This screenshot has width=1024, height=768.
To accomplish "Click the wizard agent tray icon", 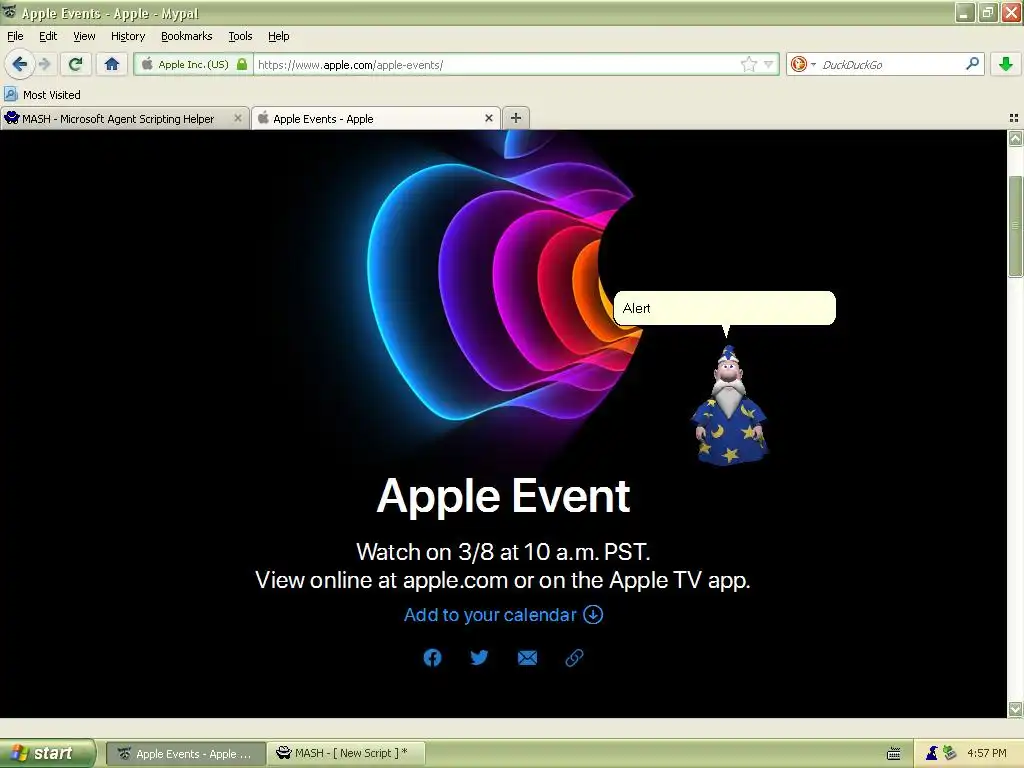I will coord(932,753).
